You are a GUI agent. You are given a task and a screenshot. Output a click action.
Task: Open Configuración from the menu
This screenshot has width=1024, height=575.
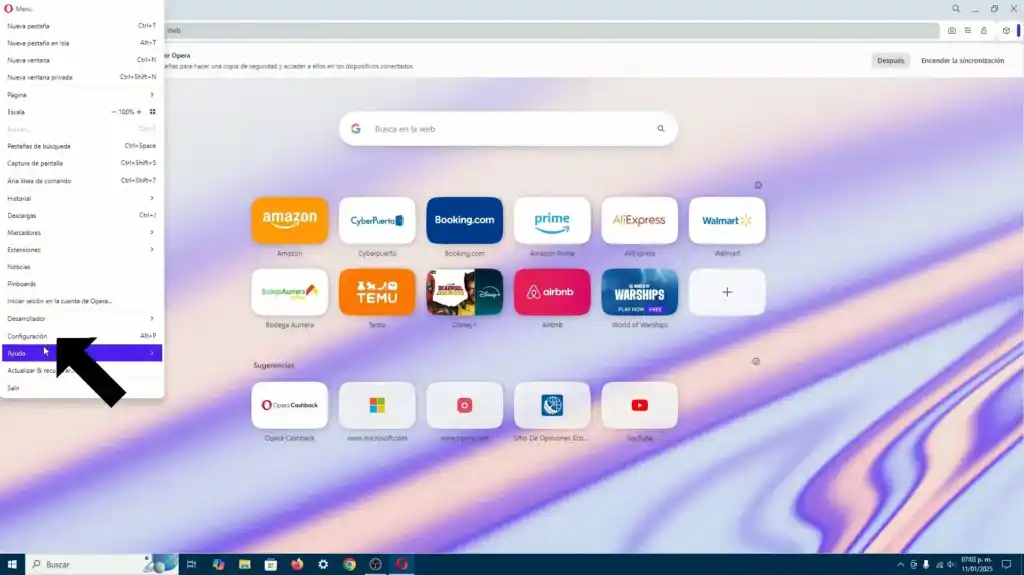coord(82,336)
